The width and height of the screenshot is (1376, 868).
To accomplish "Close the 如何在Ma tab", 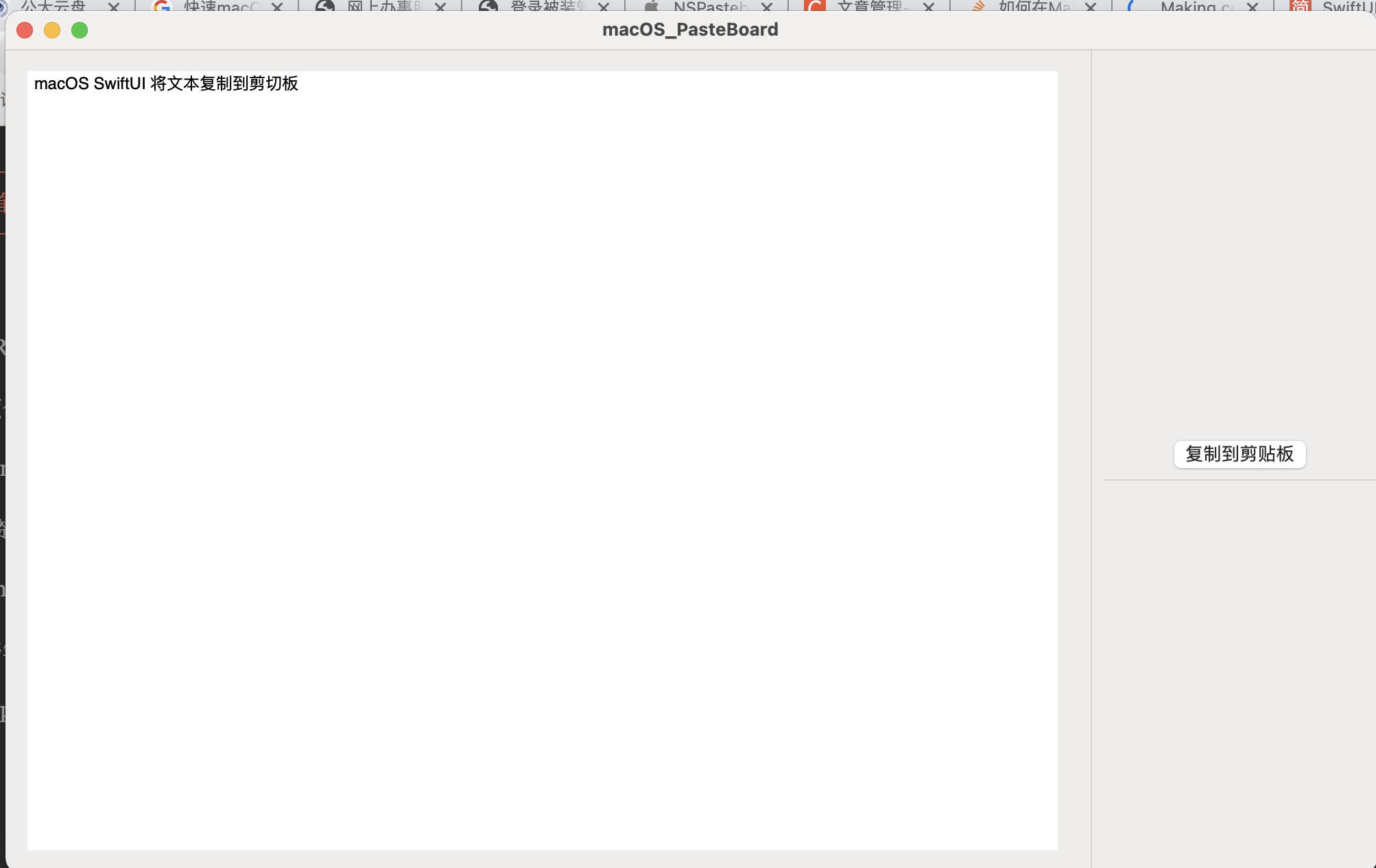I will [x=1091, y=7].
